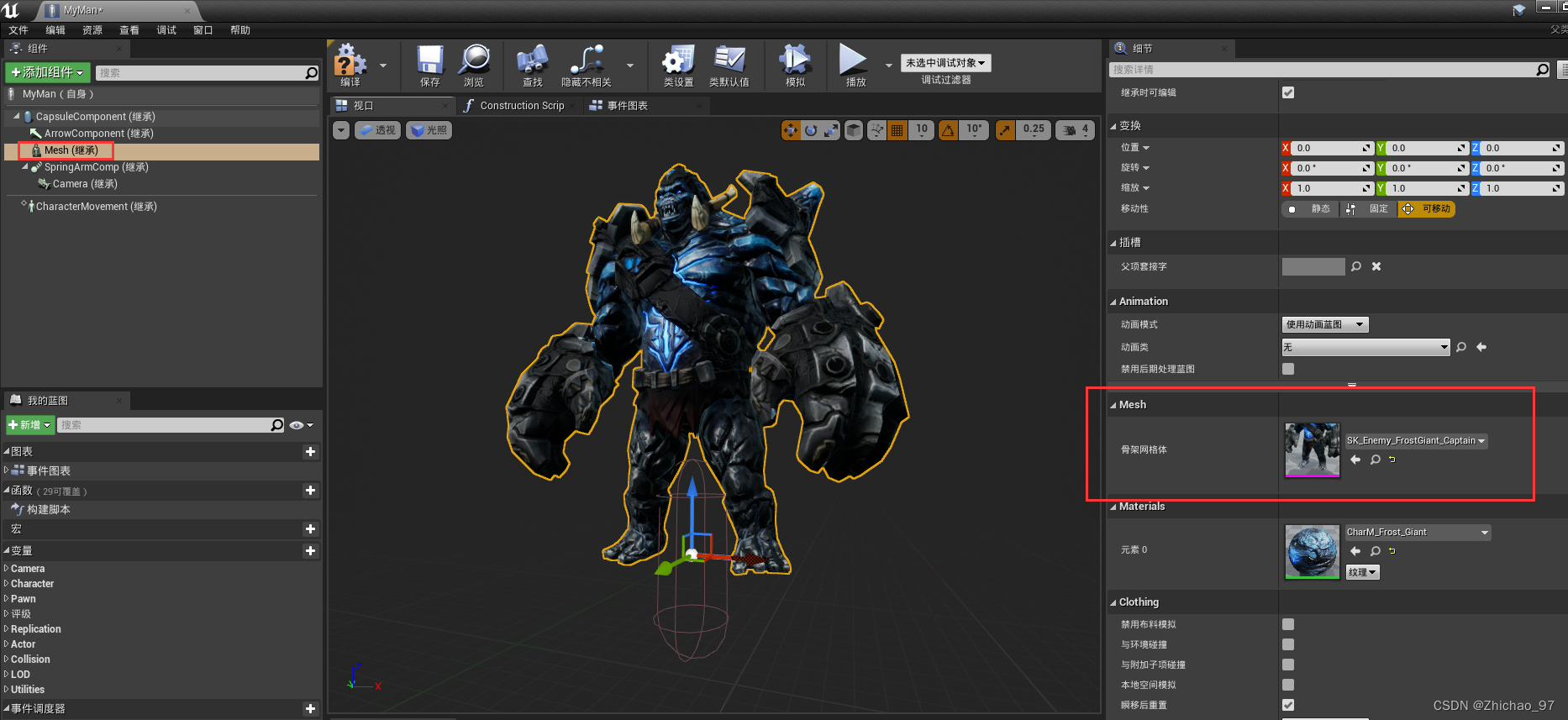
Task: Toggle Collide with Environment checkbox
Action: (1288, 644)
